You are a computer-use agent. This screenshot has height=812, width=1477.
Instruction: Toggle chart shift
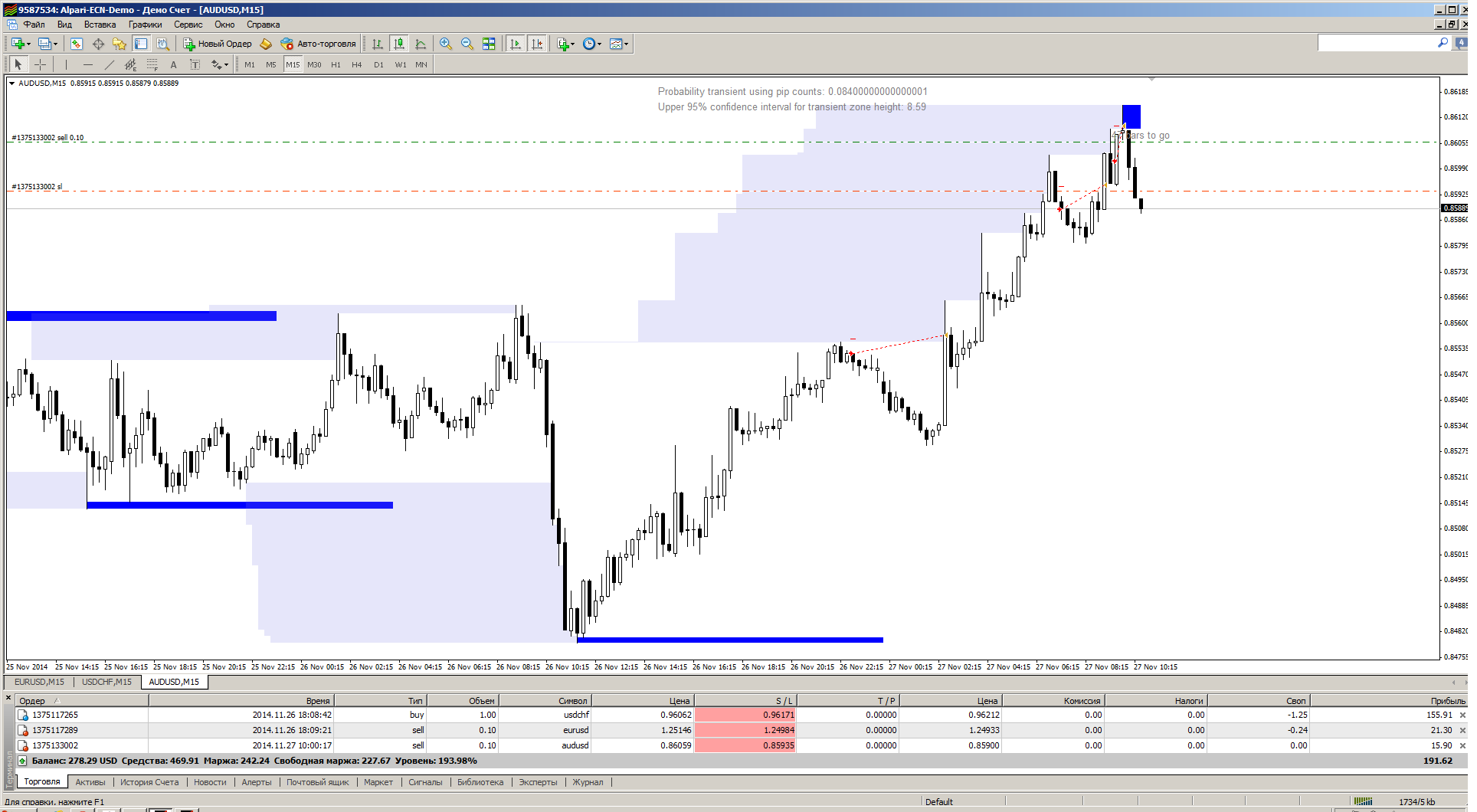pos(537,44)
